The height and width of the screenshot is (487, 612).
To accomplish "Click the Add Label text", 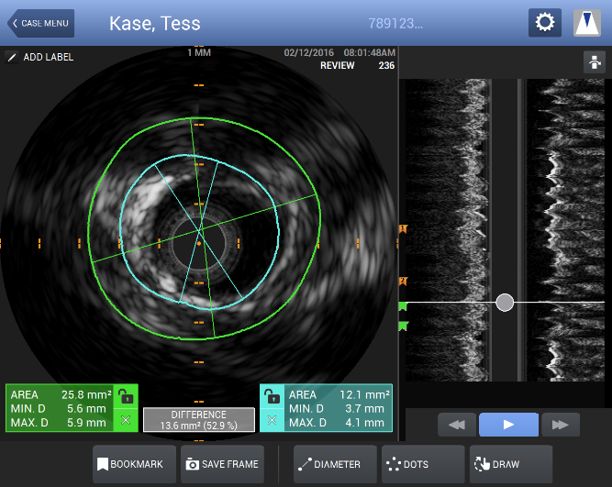I will click(x=48, y=57).
